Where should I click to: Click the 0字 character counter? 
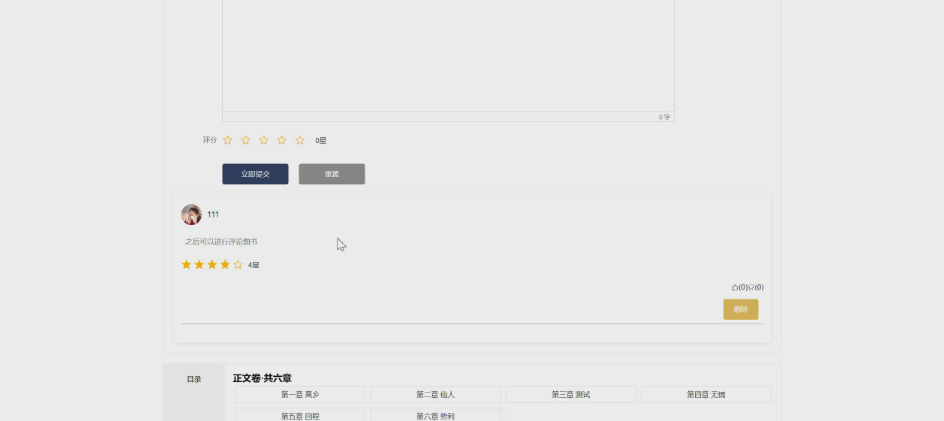(664, 117)
